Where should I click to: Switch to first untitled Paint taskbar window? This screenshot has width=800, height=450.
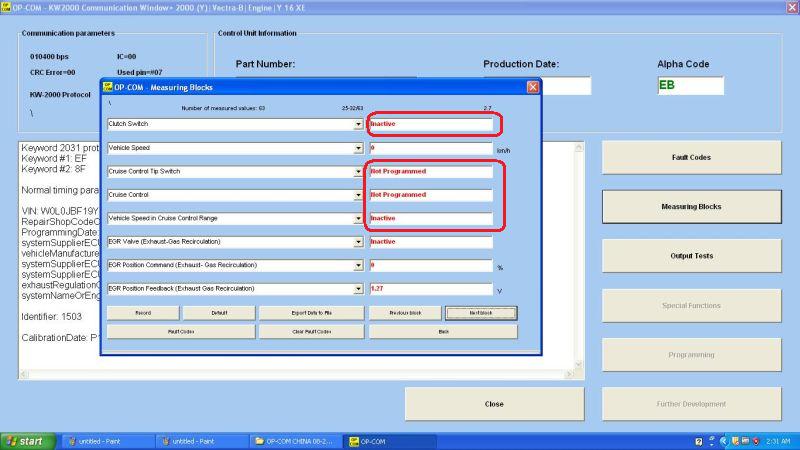coord(105,441)
